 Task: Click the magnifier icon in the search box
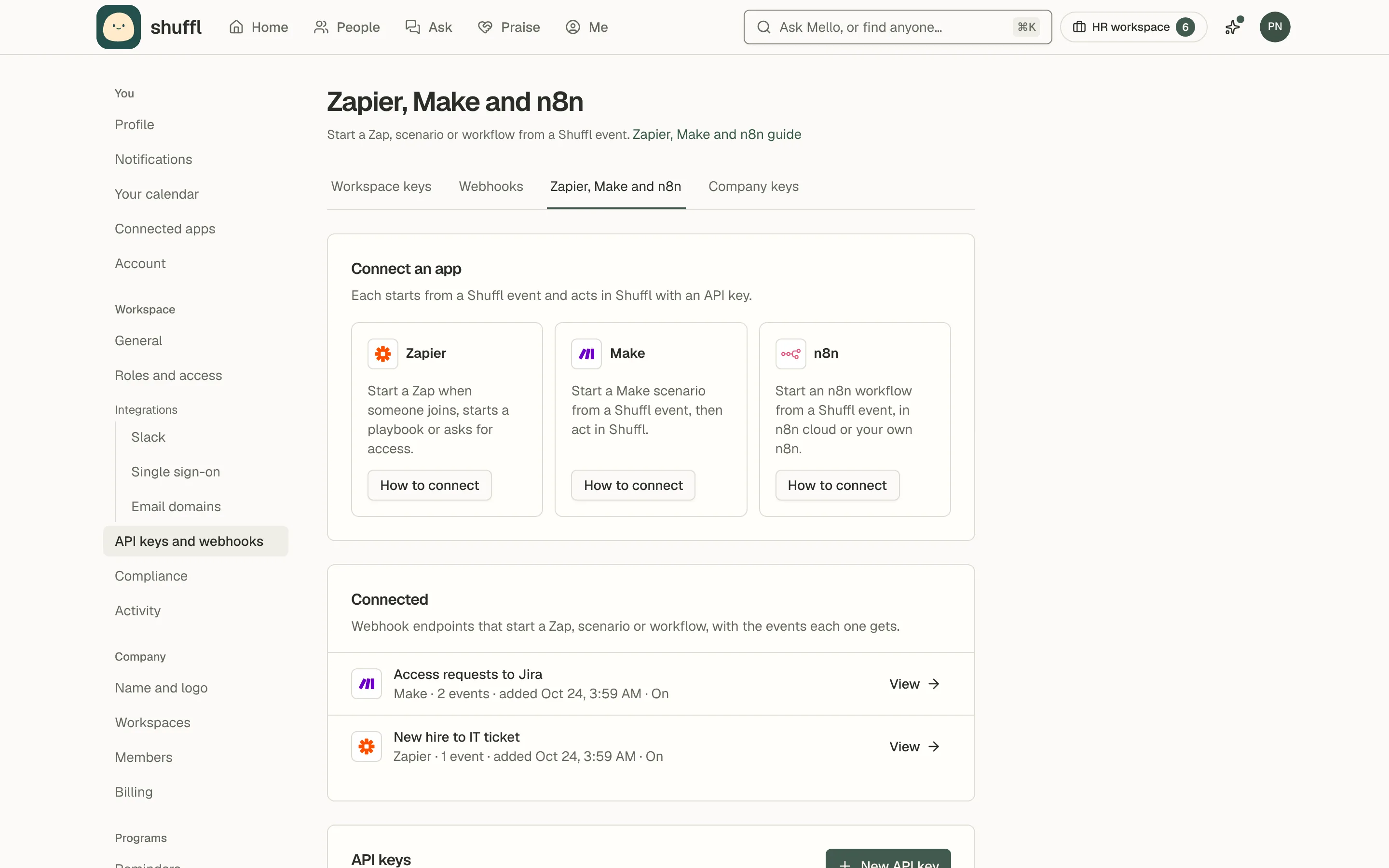[763, 27]
